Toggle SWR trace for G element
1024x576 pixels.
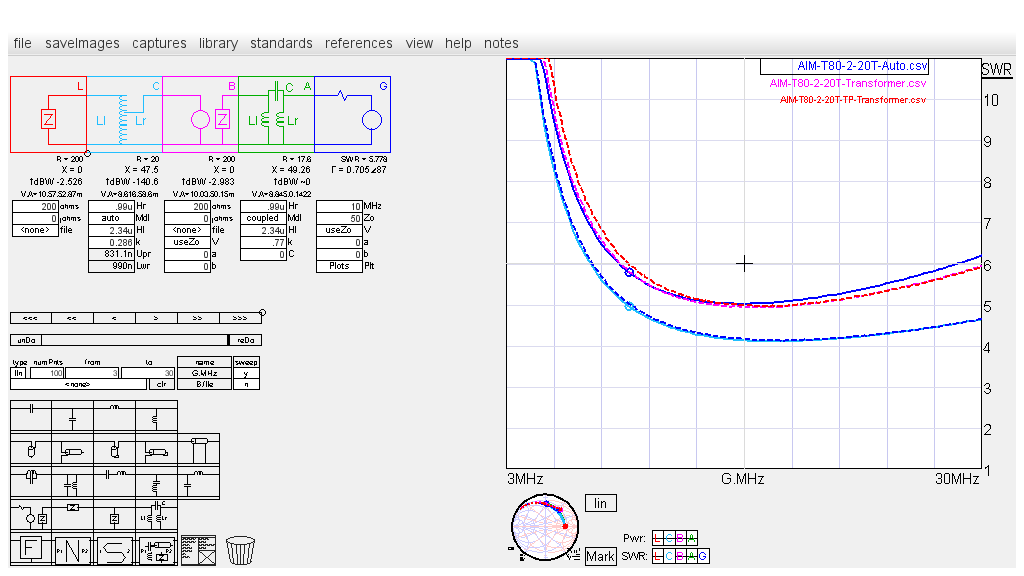(702, 556)
